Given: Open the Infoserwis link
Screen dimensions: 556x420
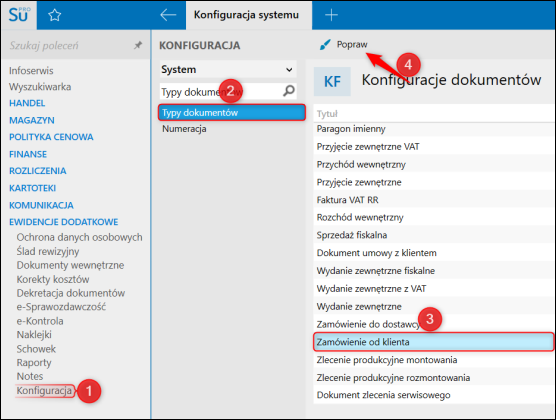Looking at the screenshot, I should click(31, 71).
